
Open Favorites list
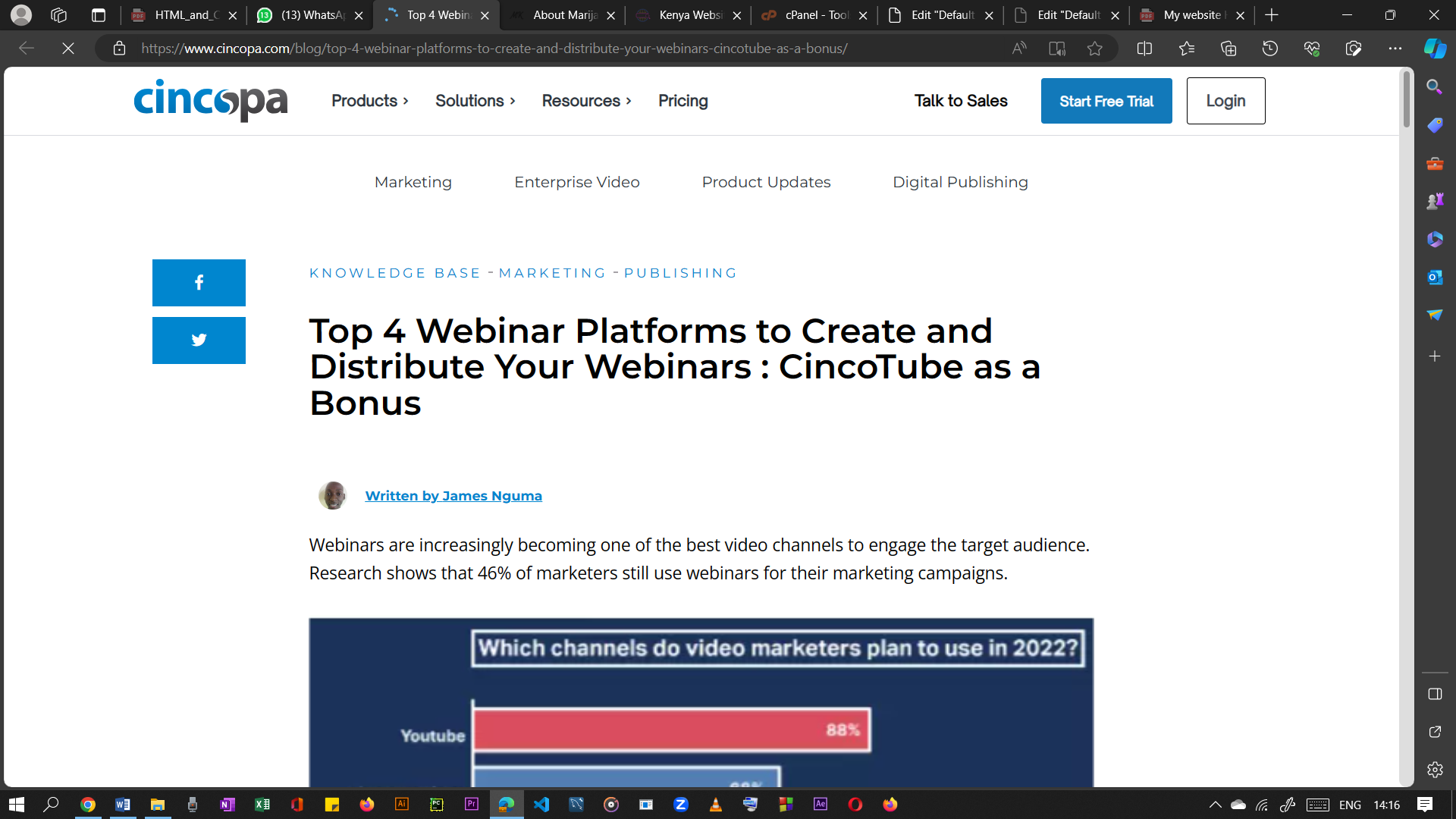pyautogui.click(x=1187, y=49)
